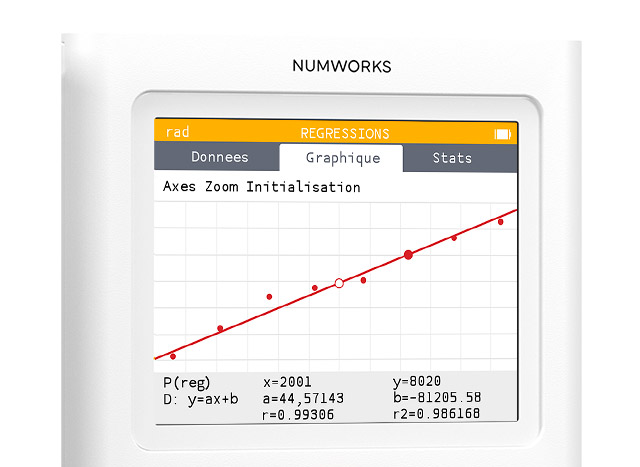The width and height of the screenshot is (640, 467).
Task: Open the Stats tab
Action: [x=460, y=158]
